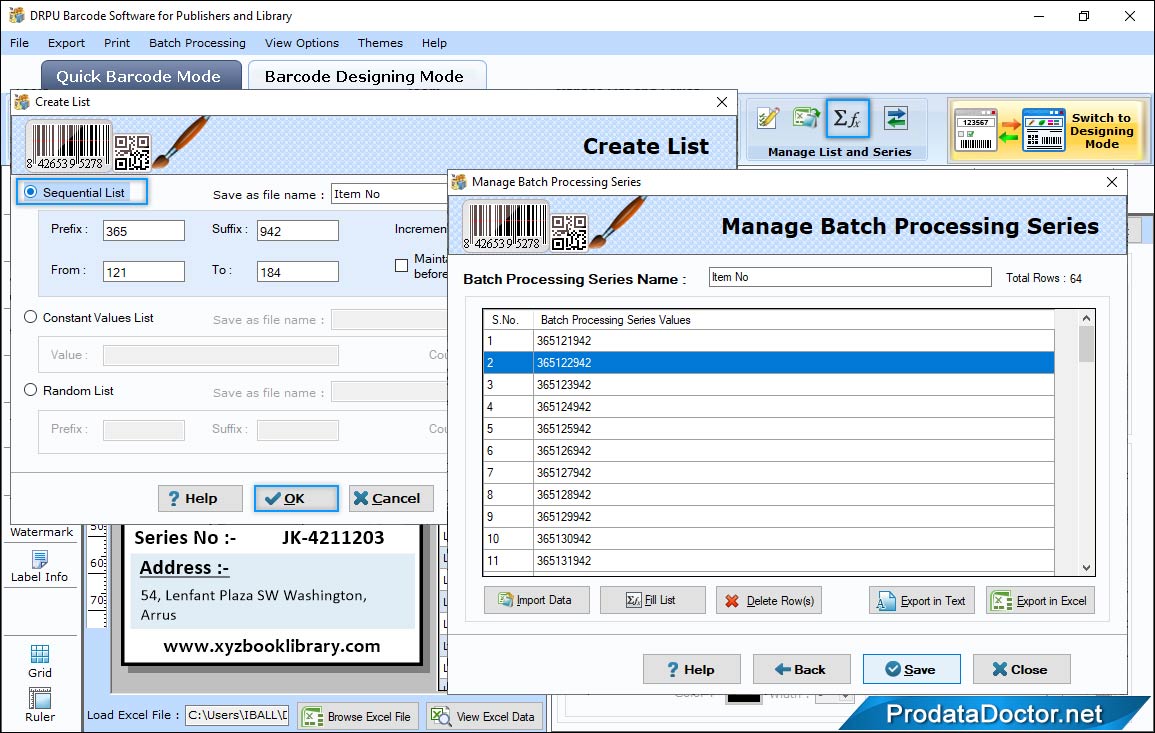Image resolution: width=1155 pixels, height=733 pixels.
Task: Click View Excel Data button
Action: point(485,716)
